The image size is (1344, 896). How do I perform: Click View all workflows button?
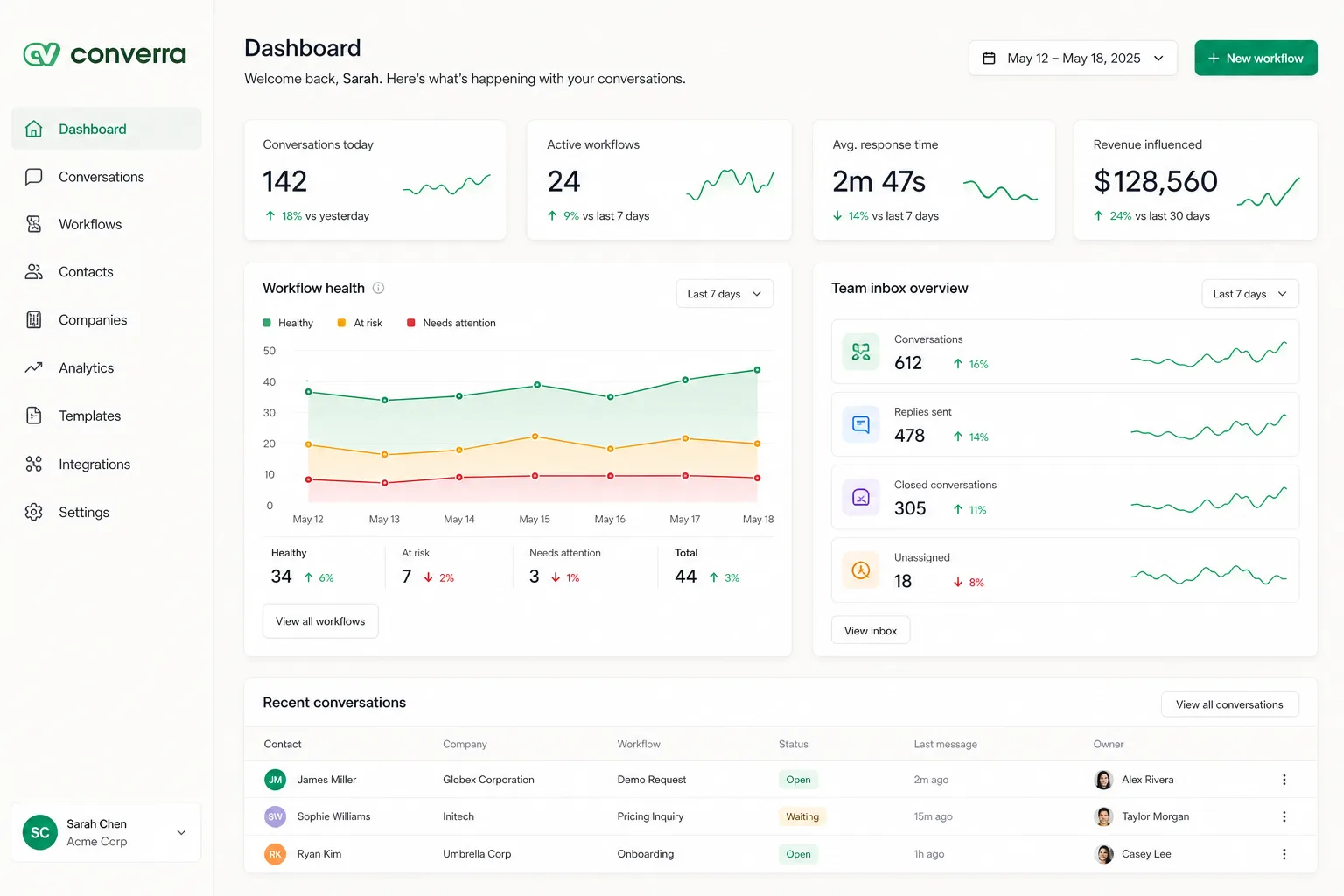click(320, 621)
